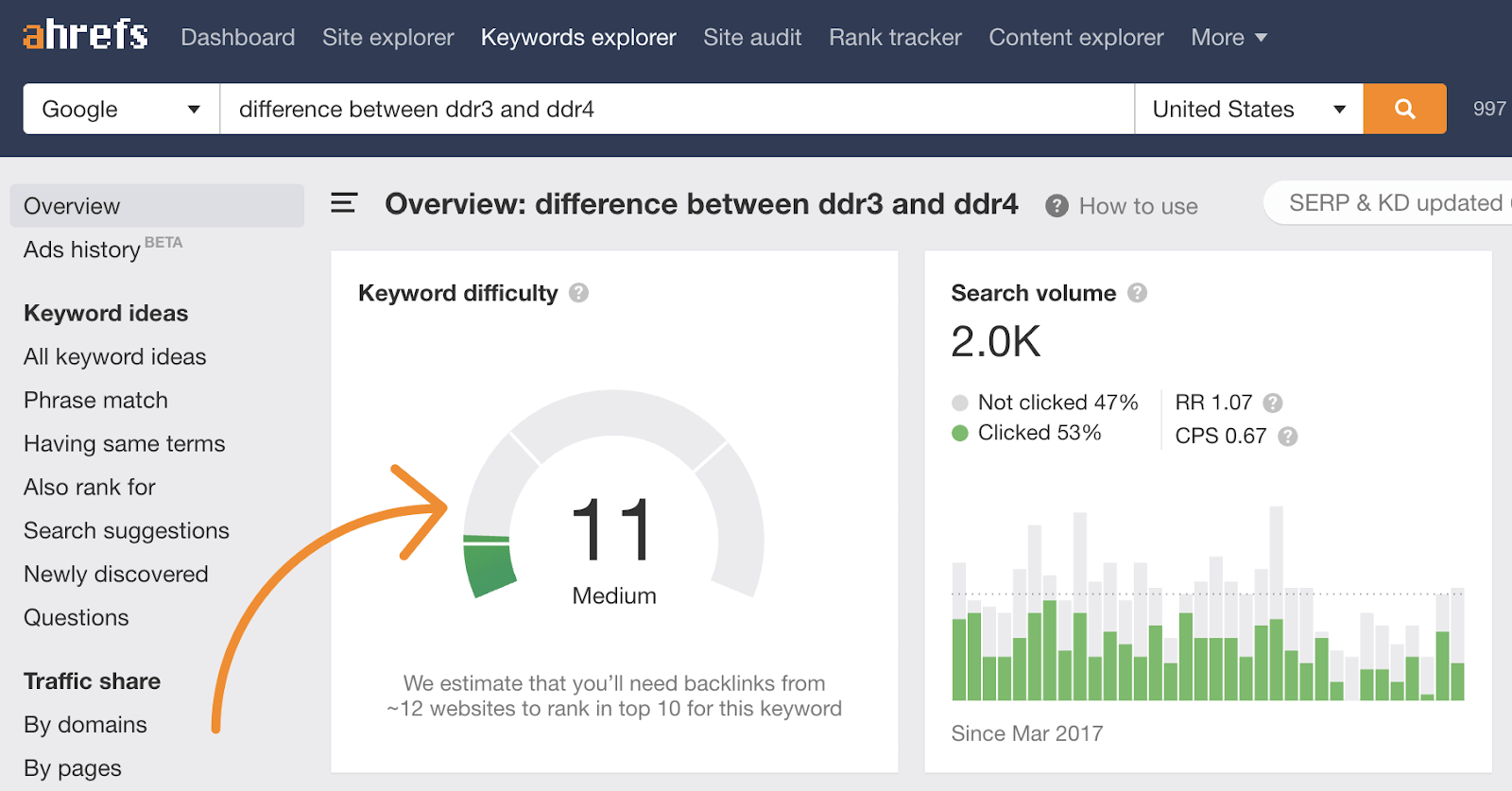Viewport: 1512px width, 791px height.
Task: Open the United States country dropdown
Action: point(1247,109)
